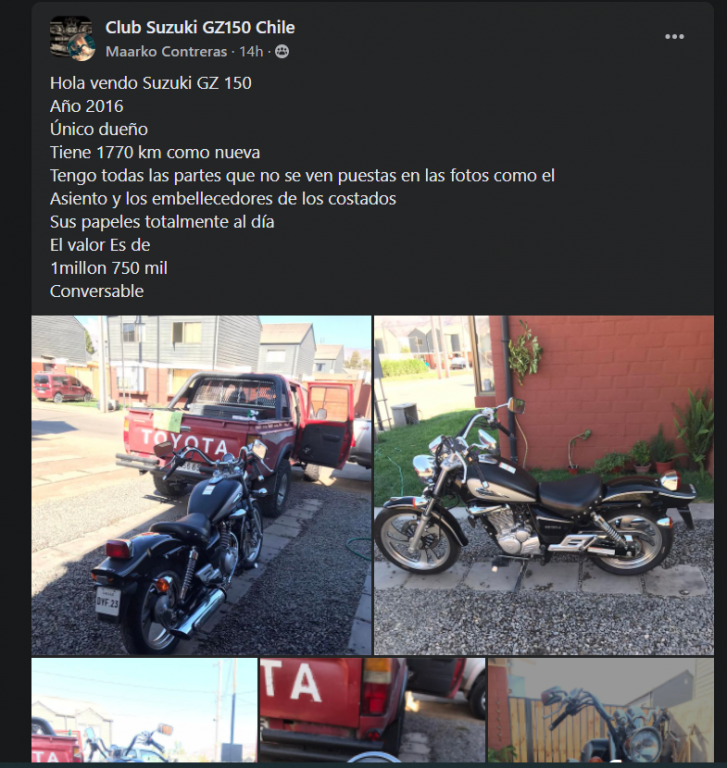This screenshot has height=768, width=727.
Task: Click the group profile avatar
Action: (x=72, y=38)
